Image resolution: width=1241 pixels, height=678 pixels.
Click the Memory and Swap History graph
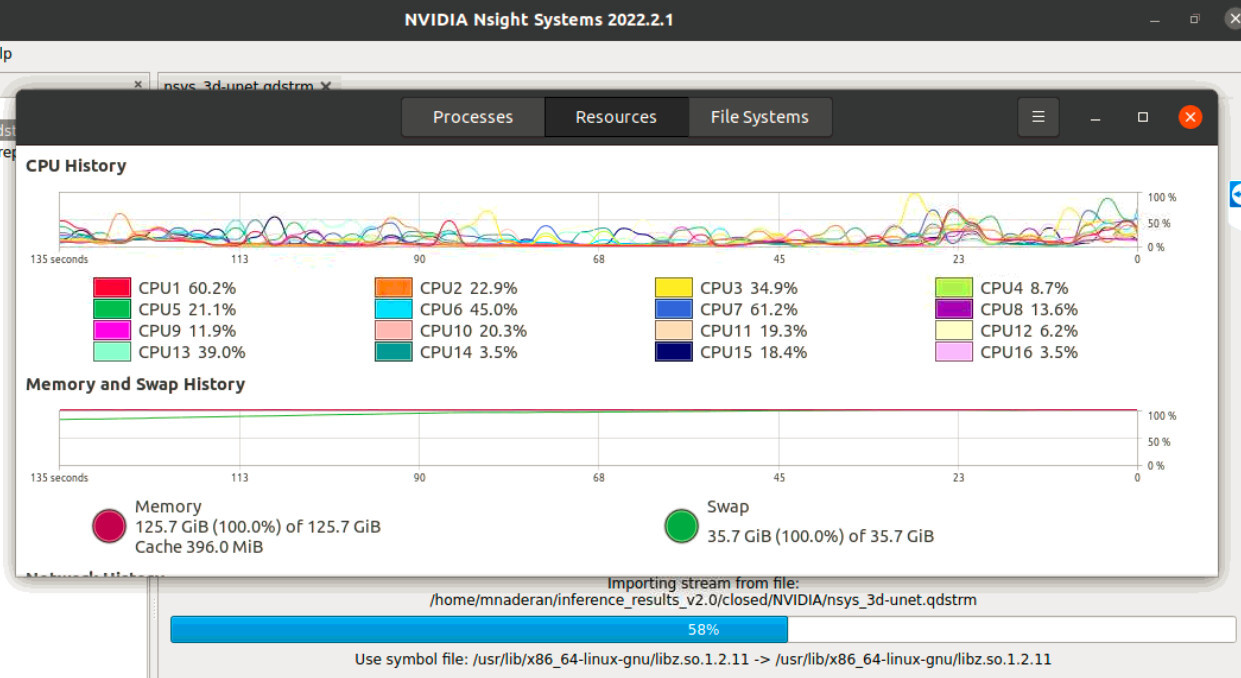[598, 438]
